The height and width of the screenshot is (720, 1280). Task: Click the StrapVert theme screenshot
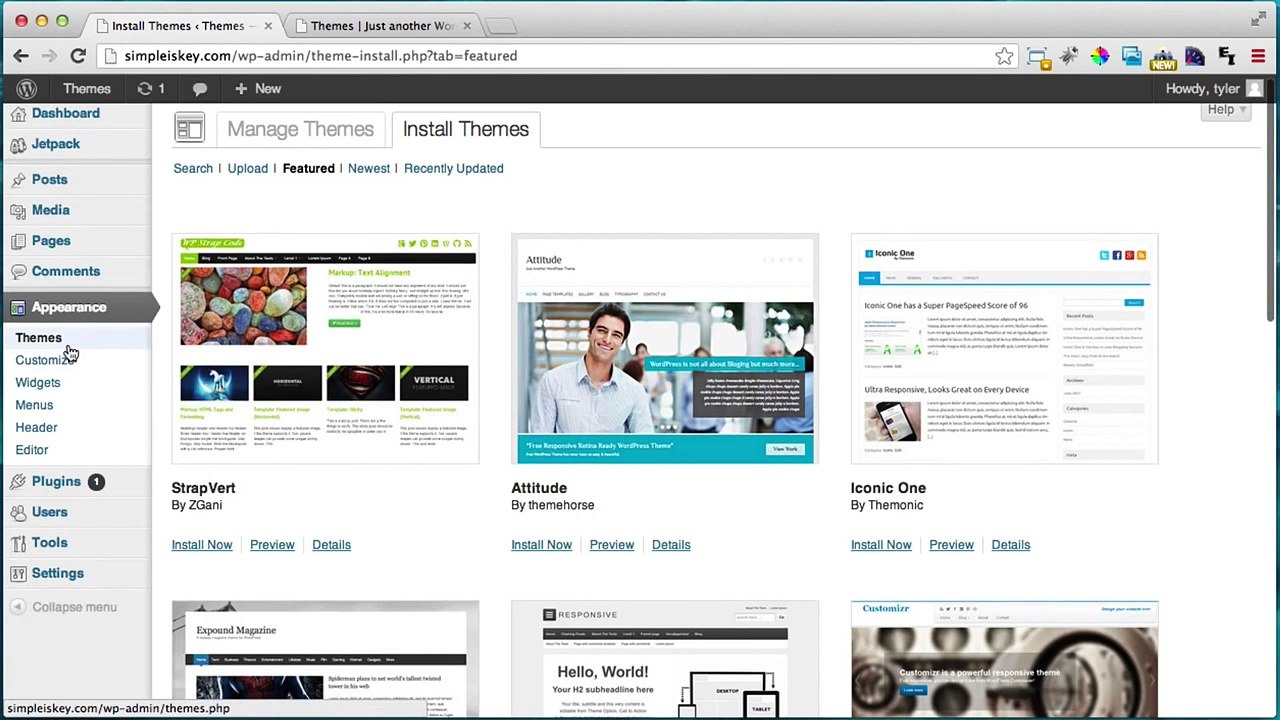(x=325, y=349)
